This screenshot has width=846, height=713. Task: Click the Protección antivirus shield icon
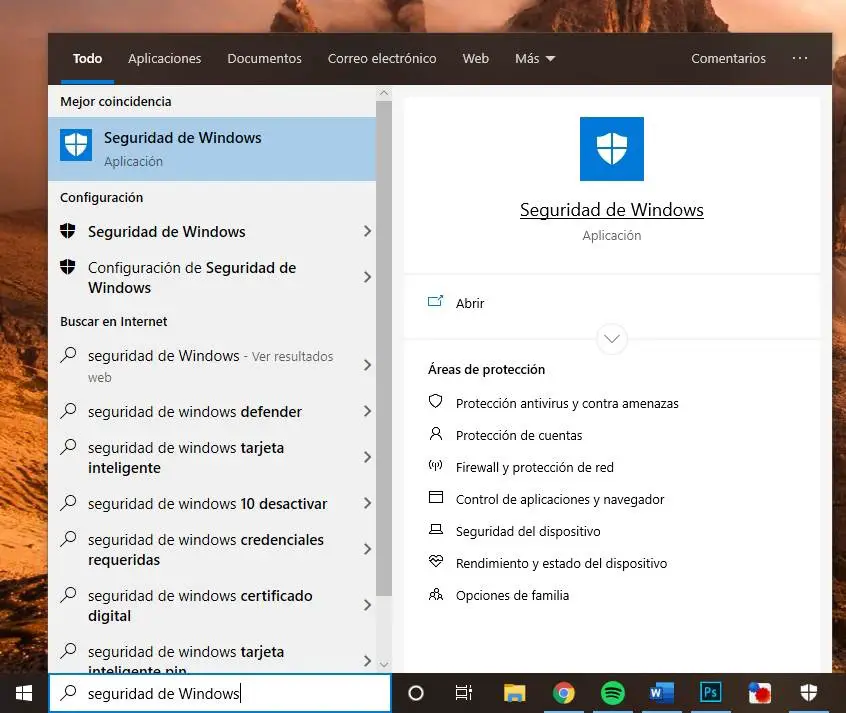tap(435, 401)
